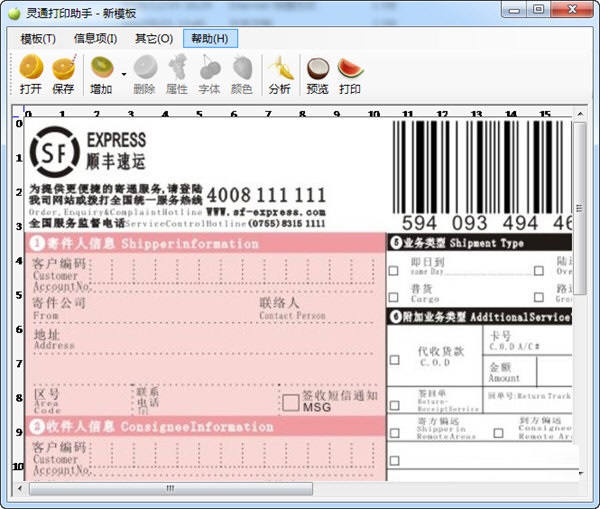The width and height of the screenshot is (600, 509).
Task: Print using the watermelon 打印 icon
Action: tap(350, 74)
